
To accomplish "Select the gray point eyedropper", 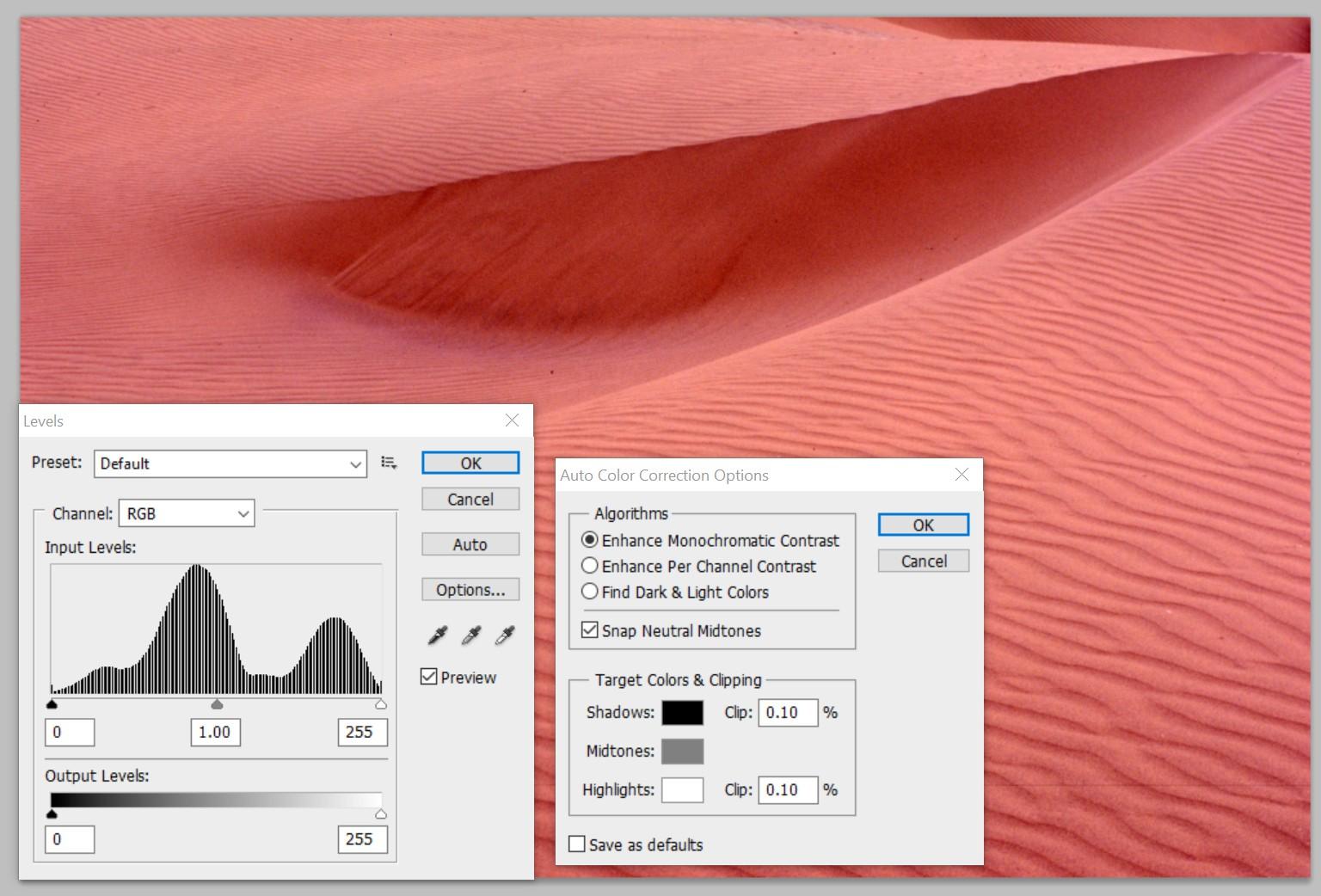I will [x=471, y=635].
